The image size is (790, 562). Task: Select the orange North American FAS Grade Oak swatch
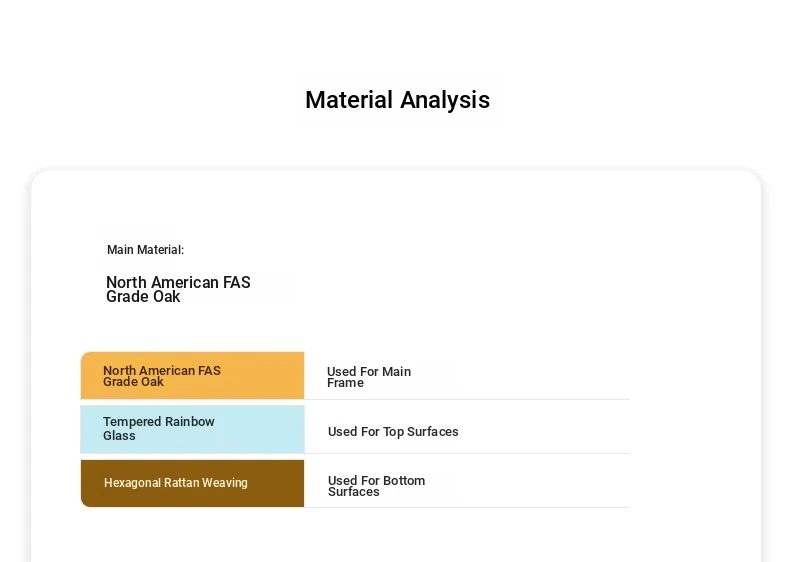[x=192, y=376]
